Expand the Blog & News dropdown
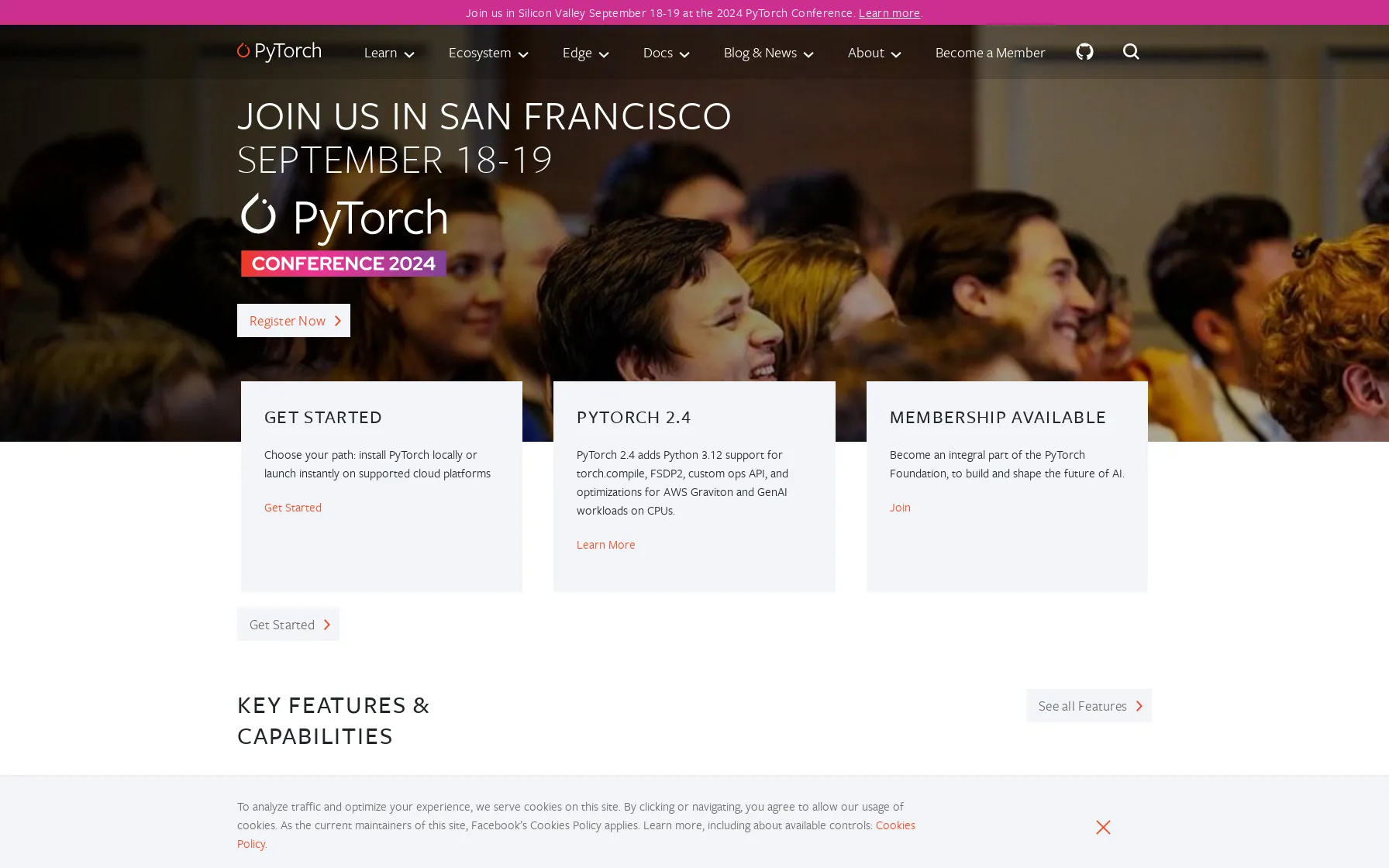Viewport: 1389px width, 868px height. coord(768,53)
